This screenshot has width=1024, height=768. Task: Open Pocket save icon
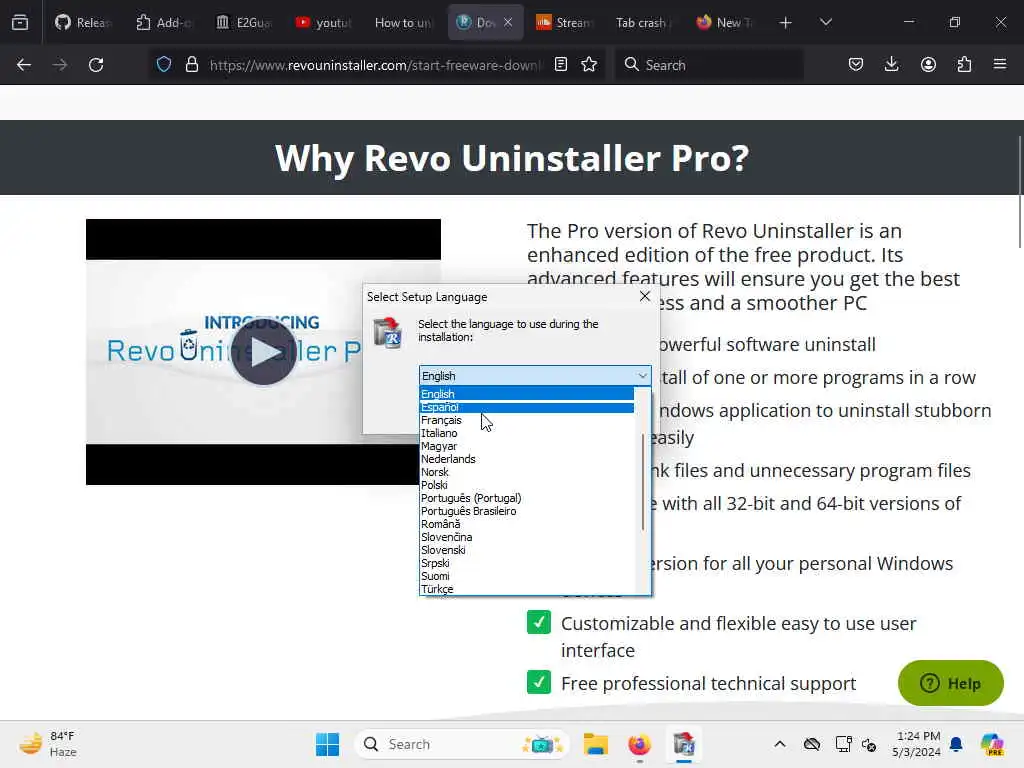click(856, 65)
